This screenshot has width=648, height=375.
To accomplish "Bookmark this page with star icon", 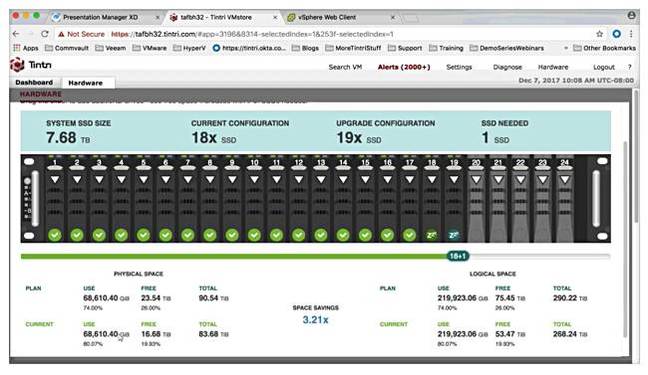I will (599, 34).
